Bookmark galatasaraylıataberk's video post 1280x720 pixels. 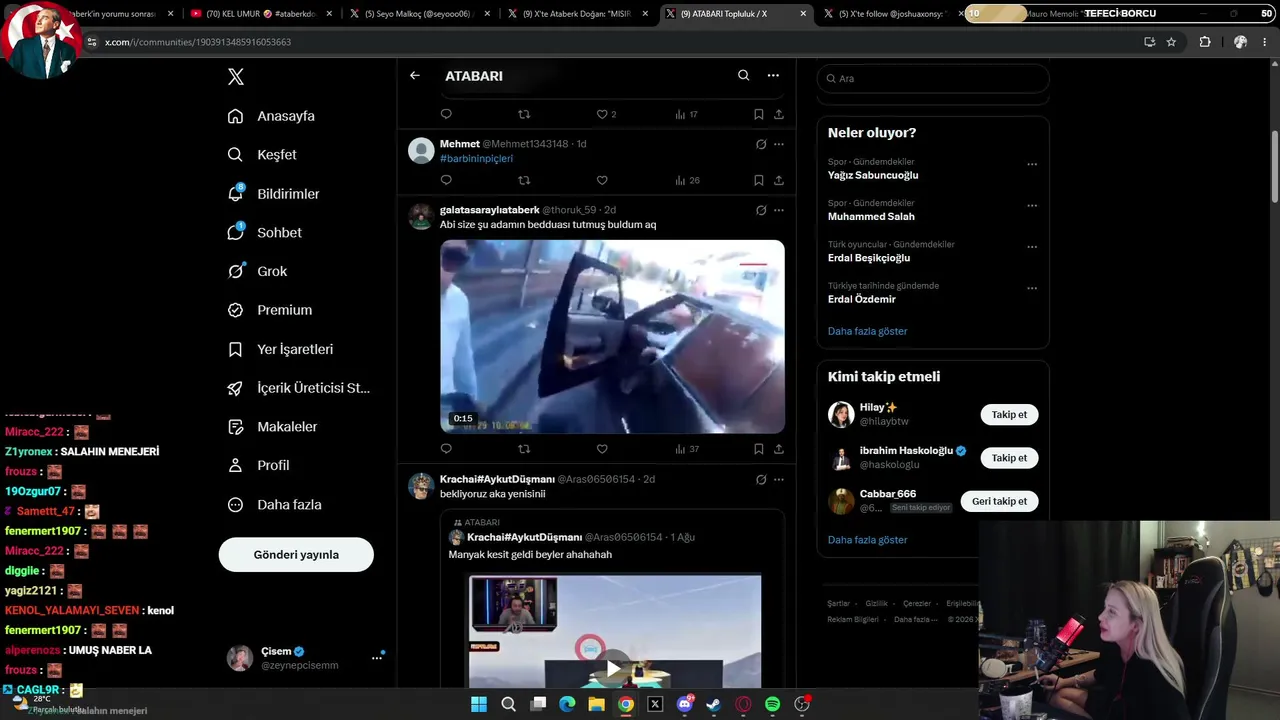(759, 449)
